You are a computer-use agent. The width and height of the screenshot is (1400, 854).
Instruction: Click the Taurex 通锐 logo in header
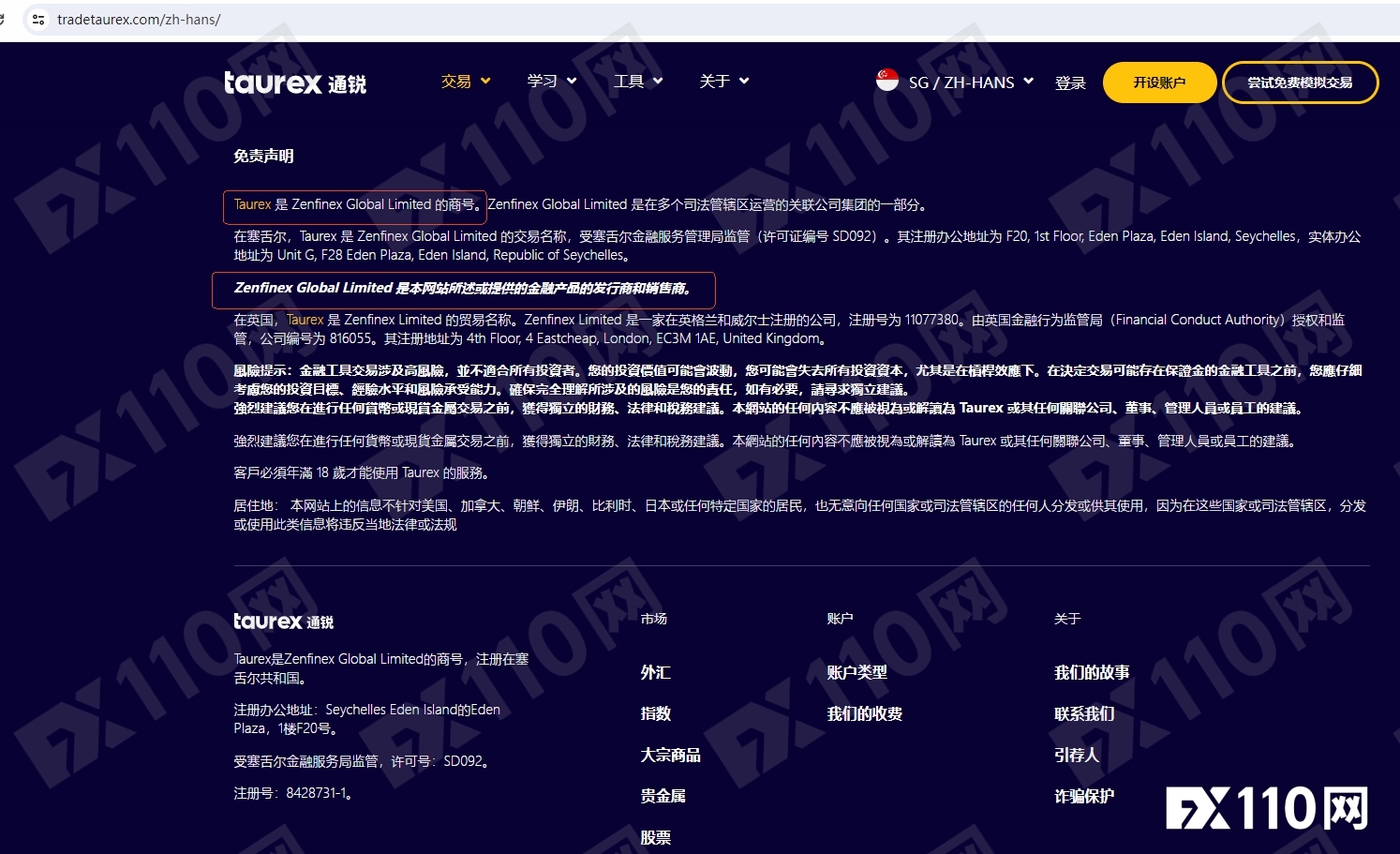click(x=295, y=82)
